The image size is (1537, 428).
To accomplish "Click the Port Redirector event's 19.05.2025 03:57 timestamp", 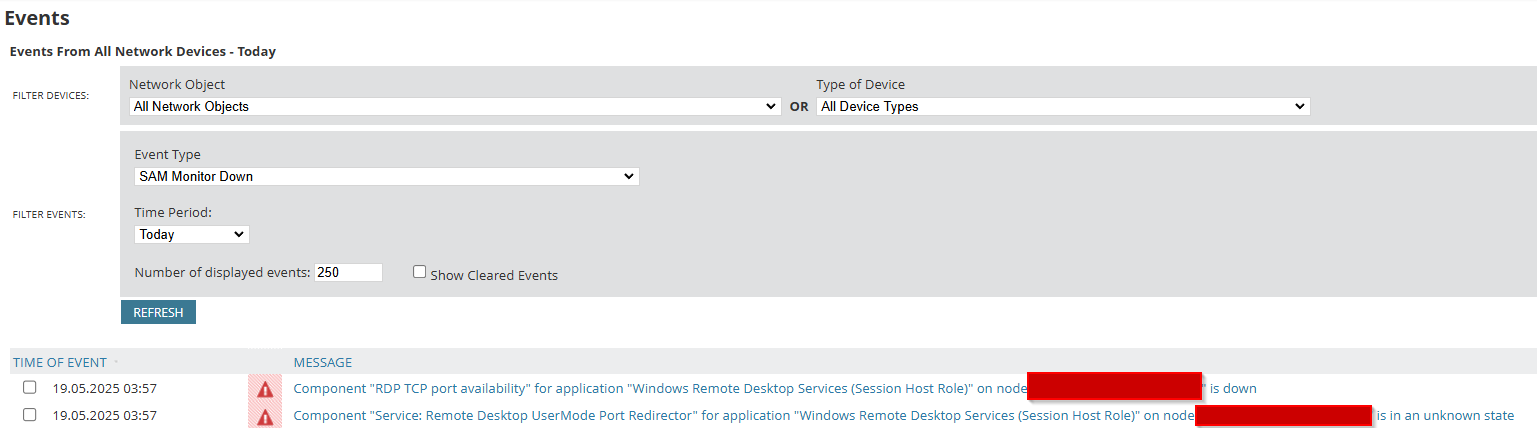I will 105,415.
